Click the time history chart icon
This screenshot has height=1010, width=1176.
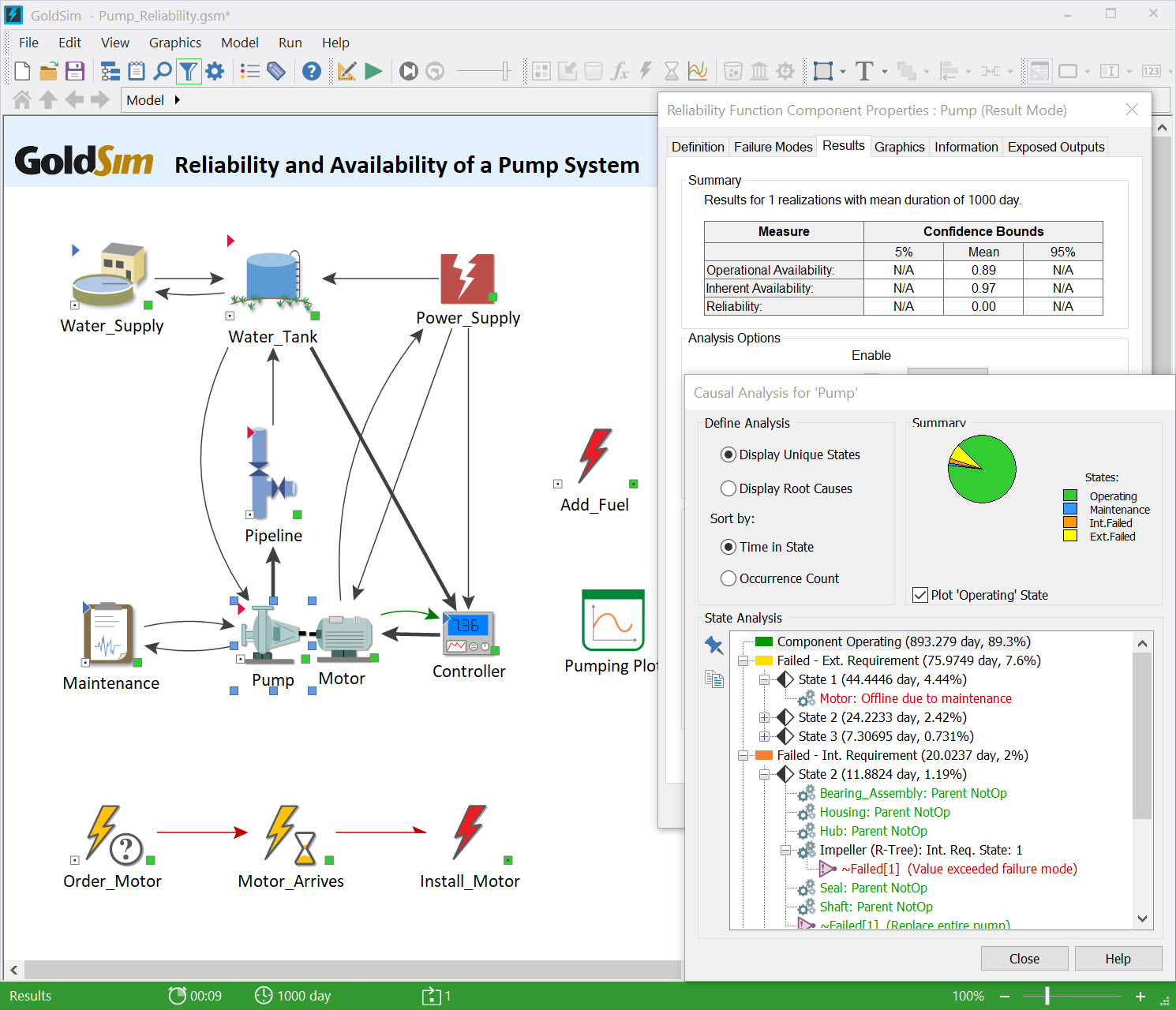click(698, 71)
